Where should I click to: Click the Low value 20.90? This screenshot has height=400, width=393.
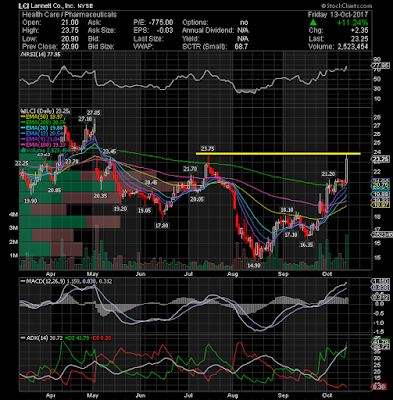(70, 38)
